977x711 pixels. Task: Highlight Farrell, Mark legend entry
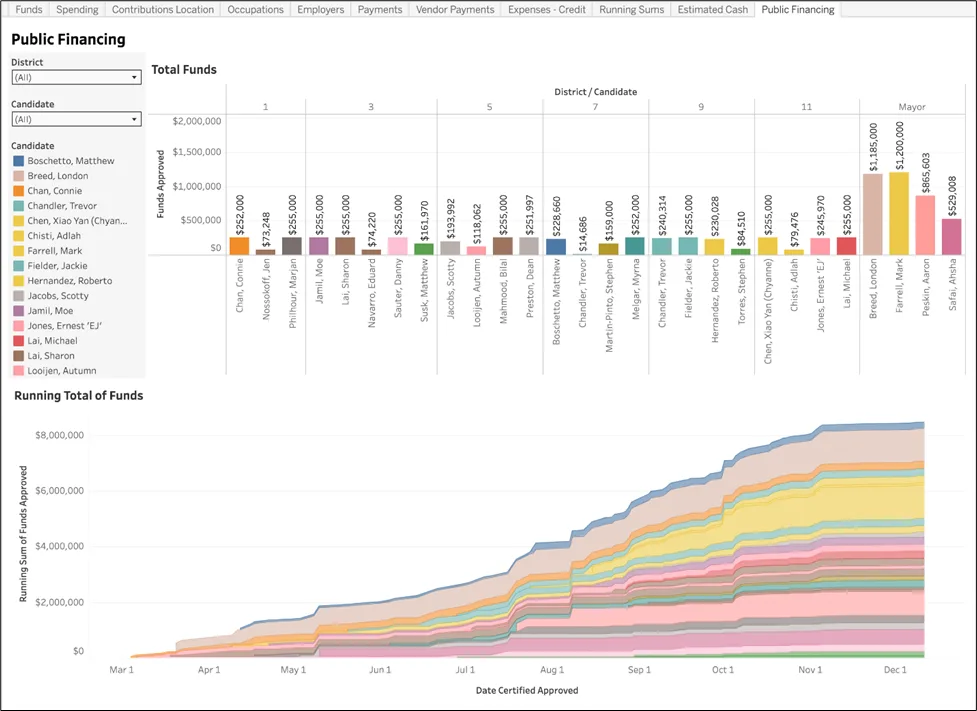coord(55,251)
